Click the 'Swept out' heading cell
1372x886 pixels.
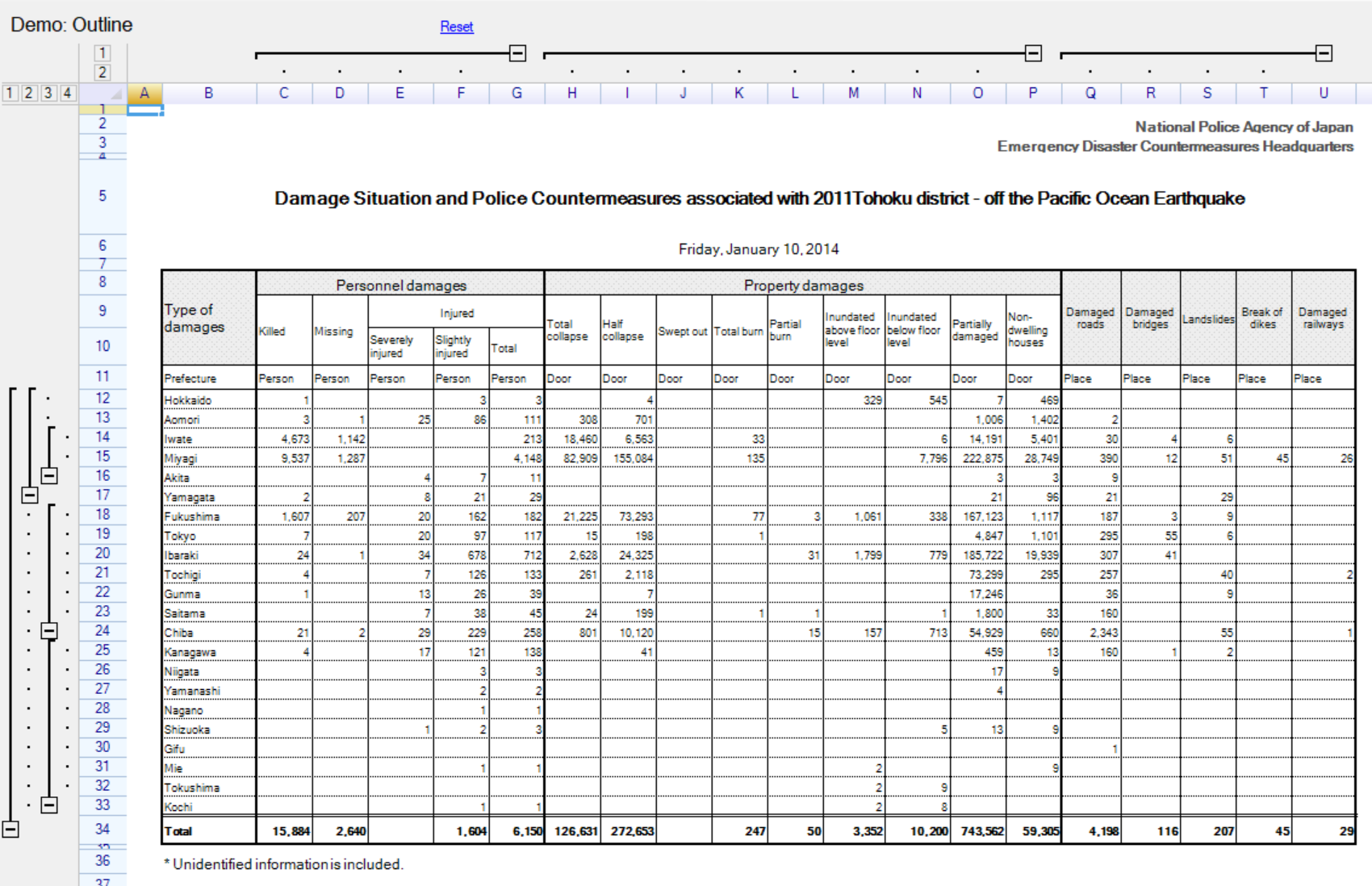[x=684, y=331]
